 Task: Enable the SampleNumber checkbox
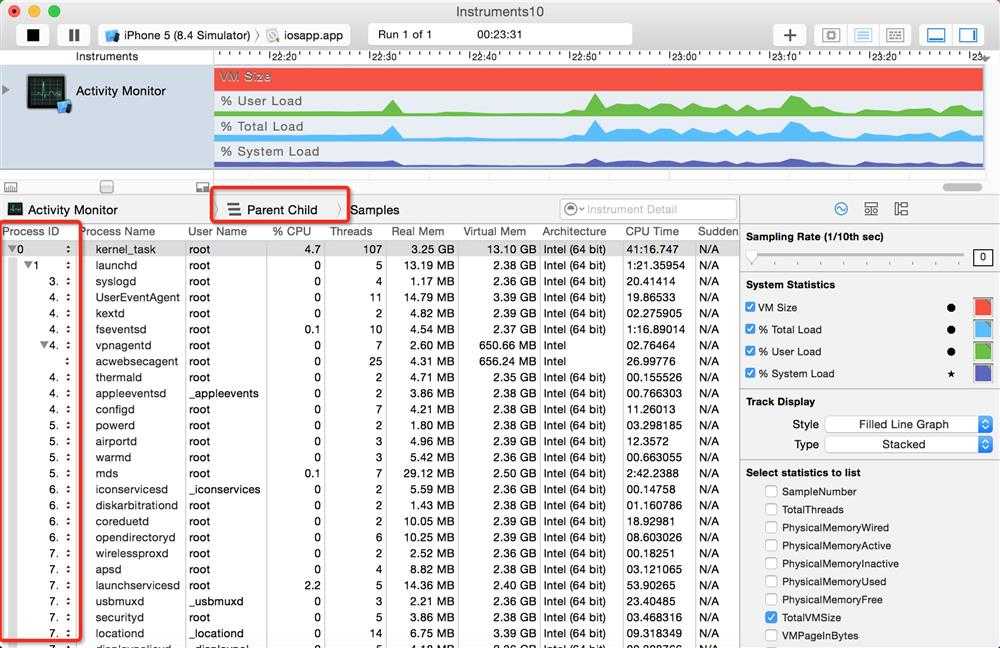(x=771, y=491)
